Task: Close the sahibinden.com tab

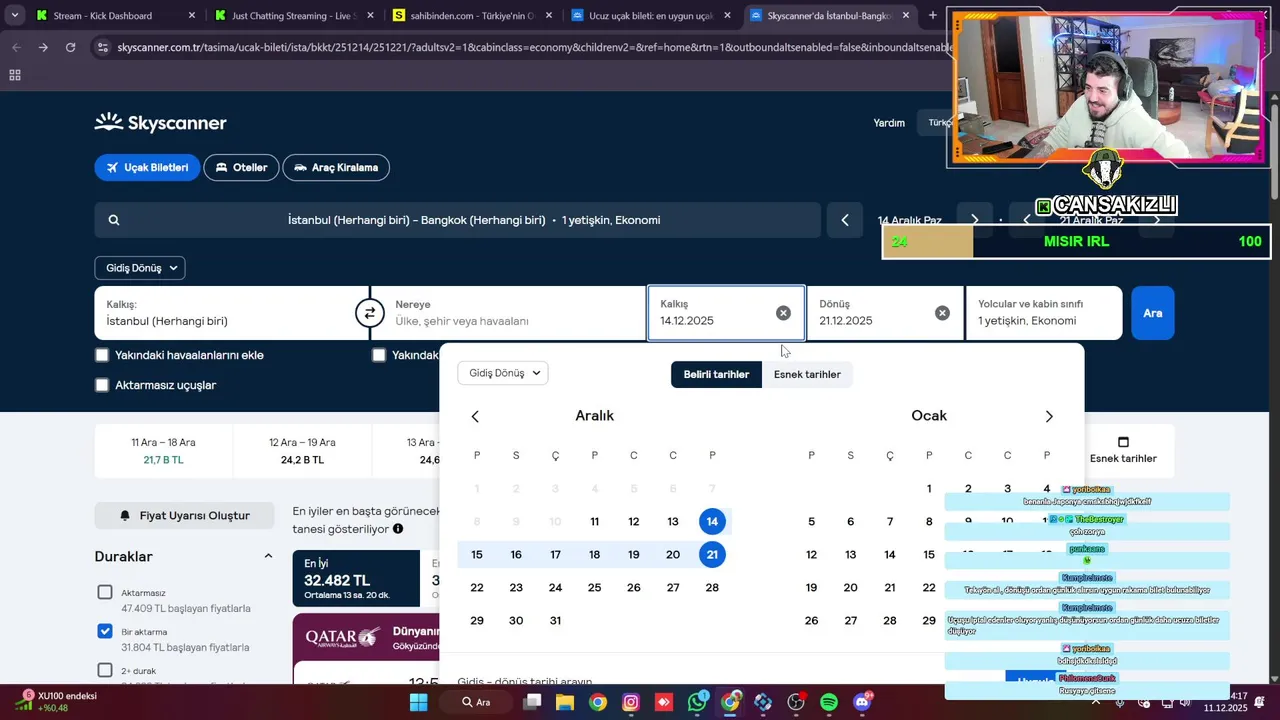Action: pos(549,15)
